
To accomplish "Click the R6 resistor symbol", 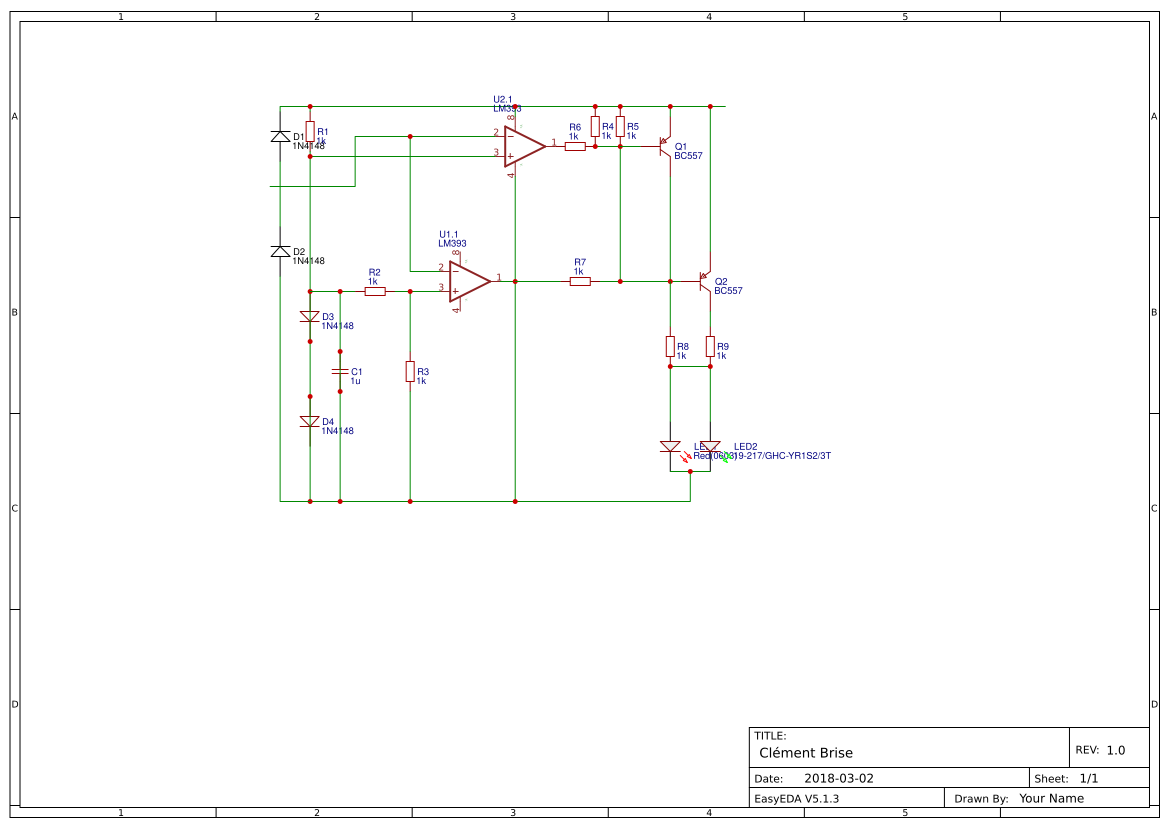I will 575,146.
